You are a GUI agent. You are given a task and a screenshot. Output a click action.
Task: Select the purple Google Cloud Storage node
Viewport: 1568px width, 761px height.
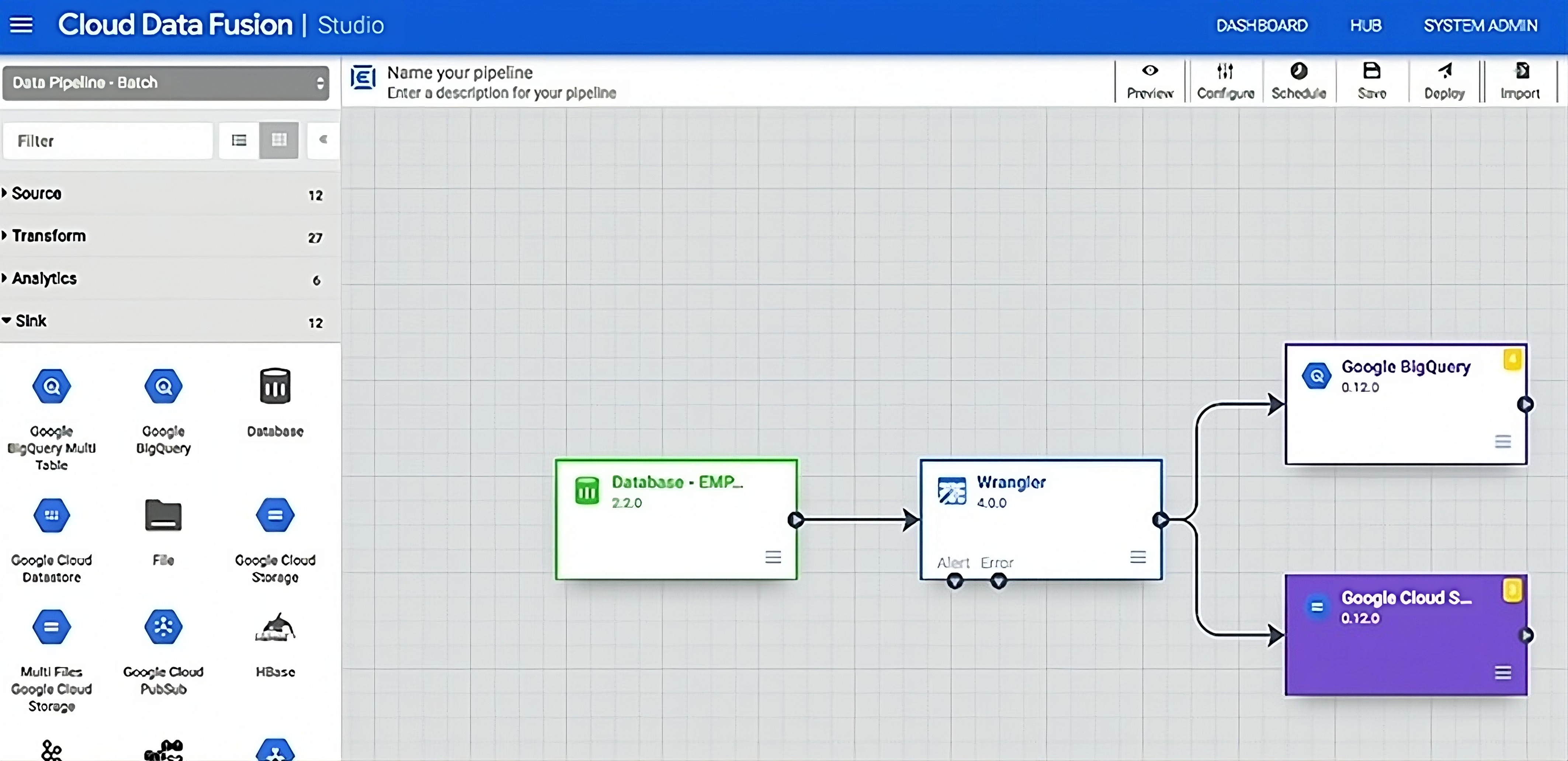(x=1406, y=635)
